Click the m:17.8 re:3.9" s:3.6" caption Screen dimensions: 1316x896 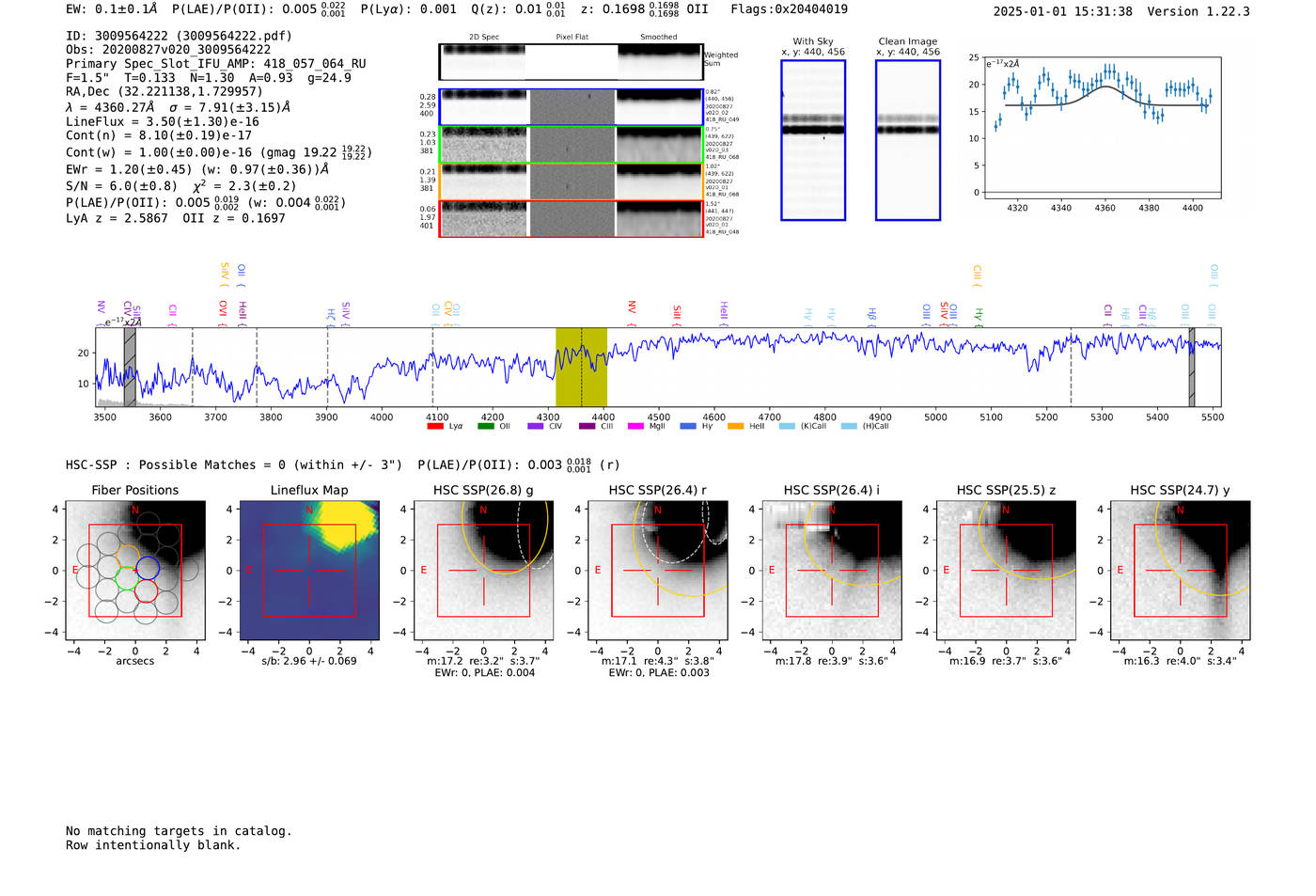tap(832, 661)
